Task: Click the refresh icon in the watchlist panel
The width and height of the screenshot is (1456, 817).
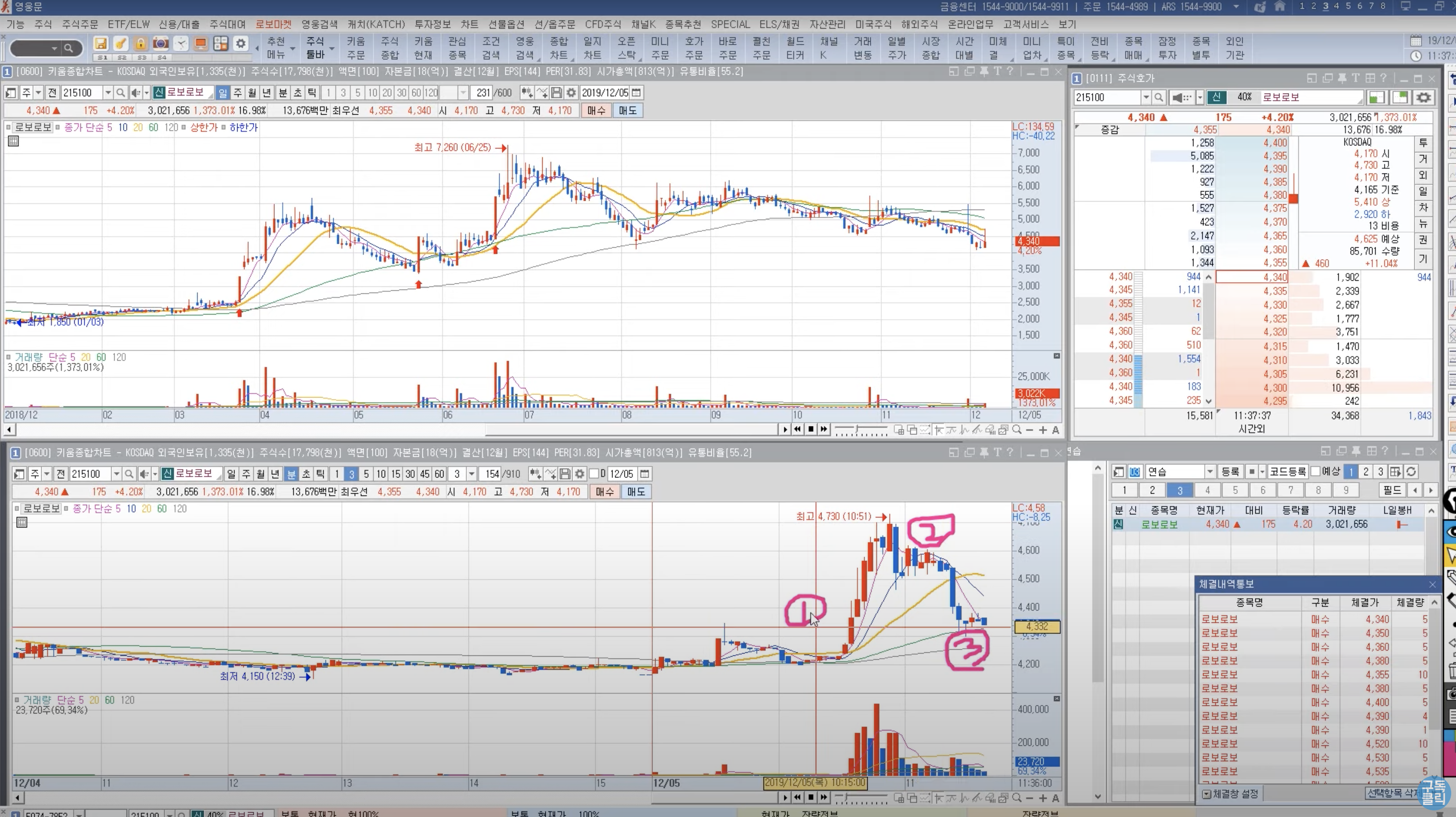Action: click(x=1411, y=472)
